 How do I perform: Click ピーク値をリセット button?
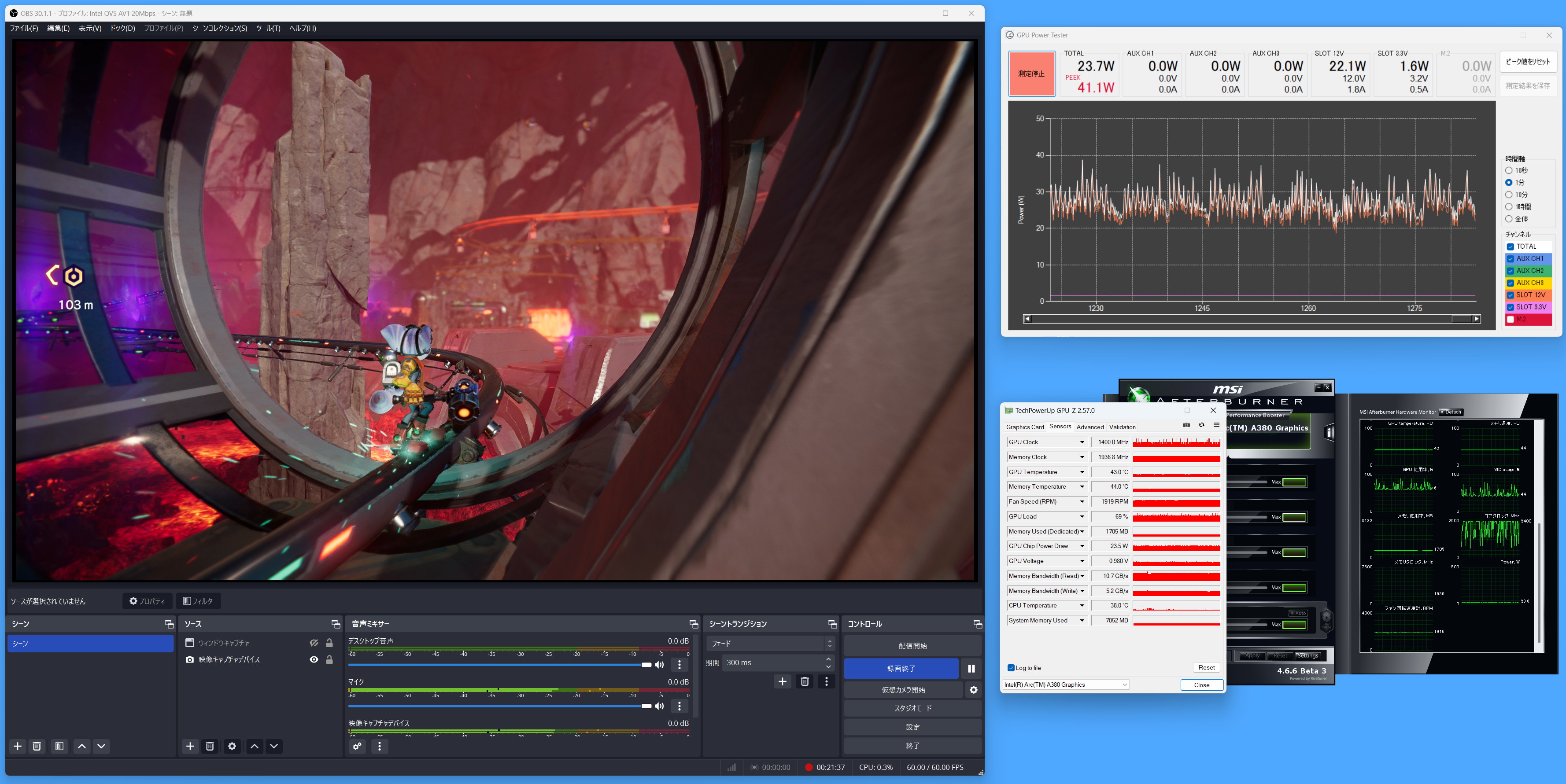tap(1528, 61)
